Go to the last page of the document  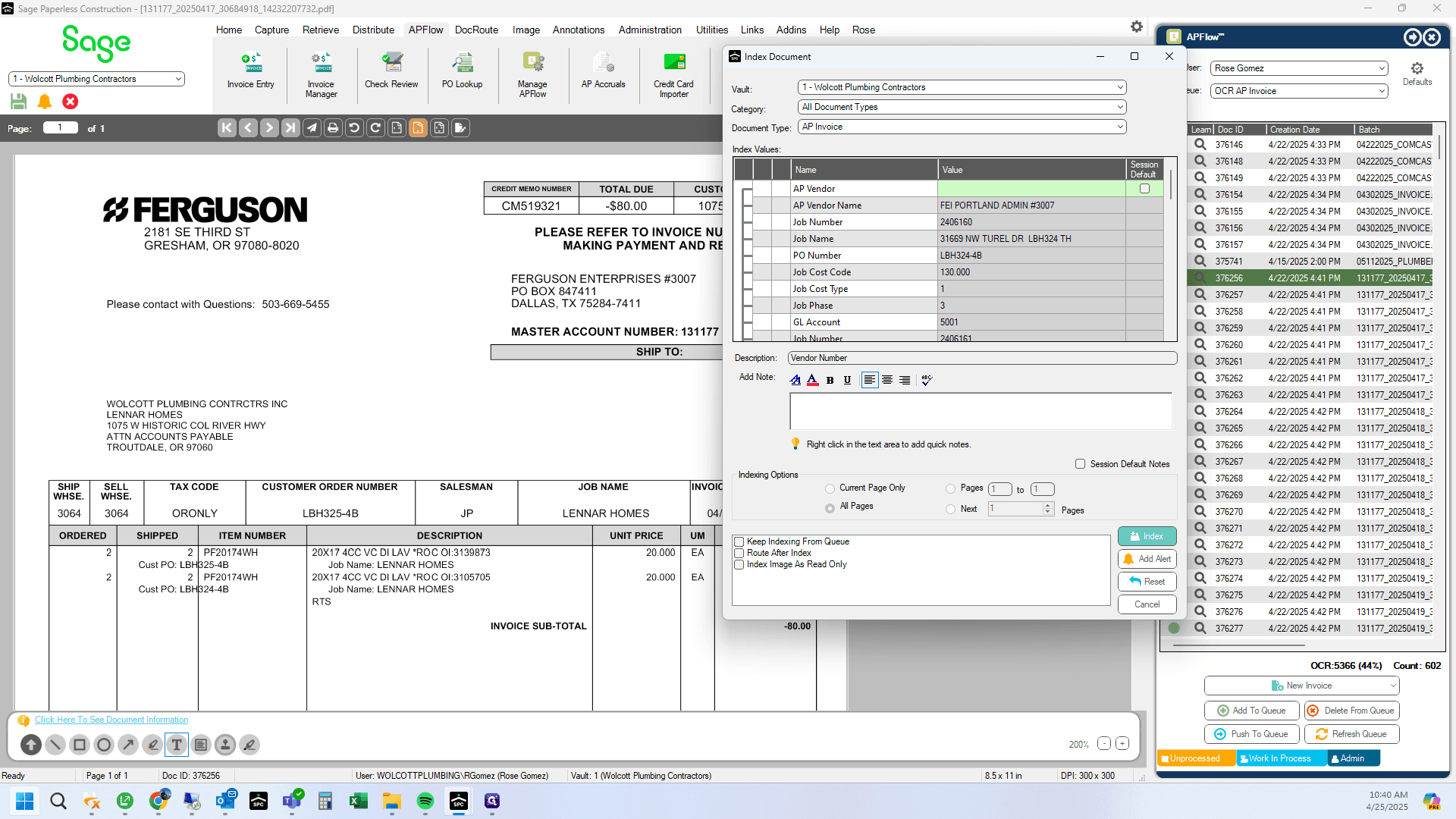tap(290, 128)
